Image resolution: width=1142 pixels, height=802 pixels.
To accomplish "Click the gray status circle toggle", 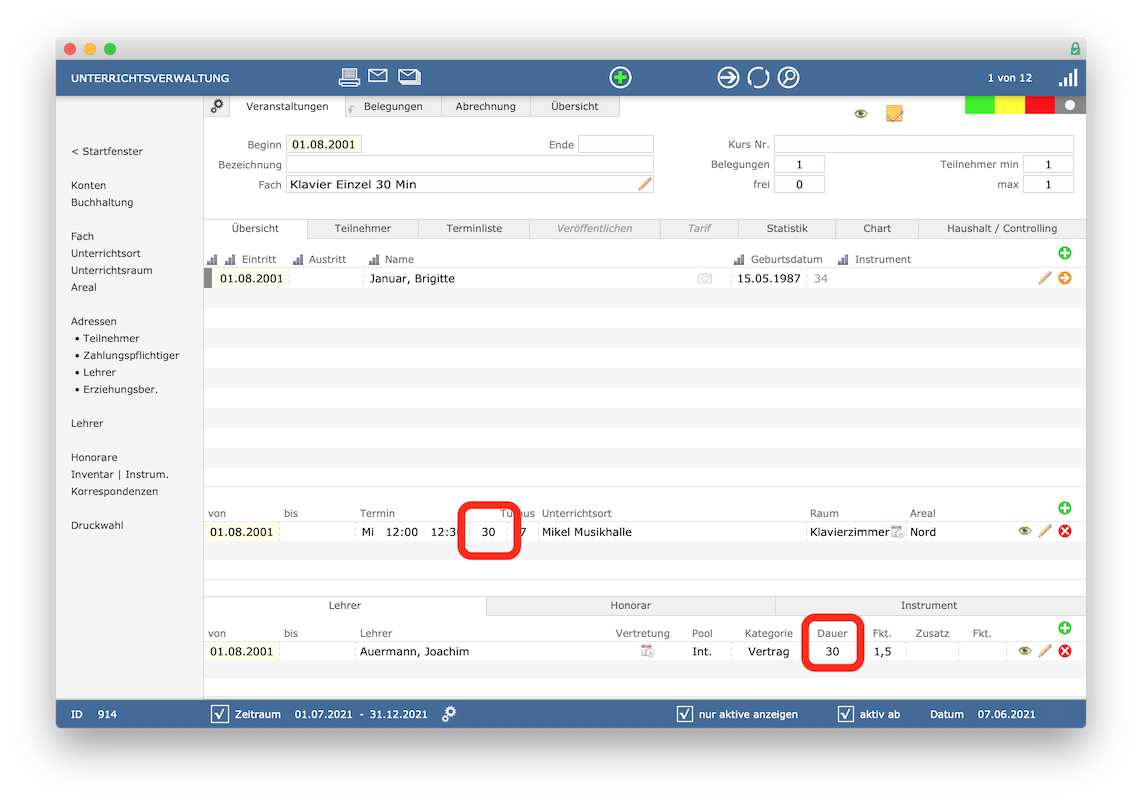I will click(1070, 105).
